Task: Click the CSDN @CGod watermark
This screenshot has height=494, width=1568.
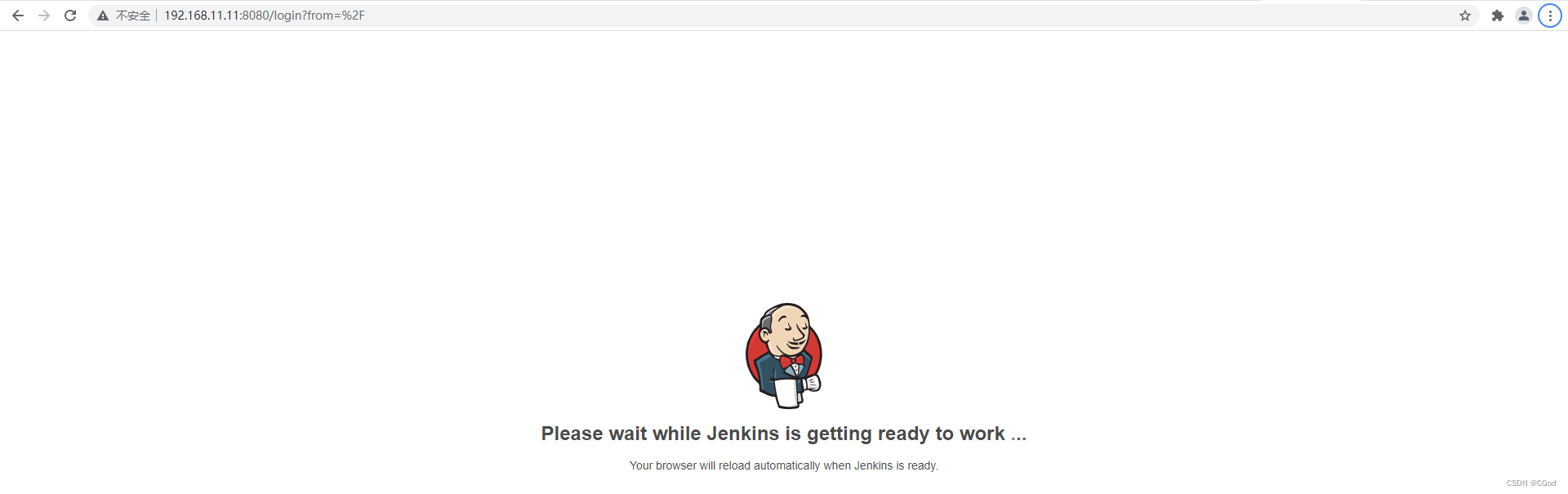Action: pos(1531,483)
